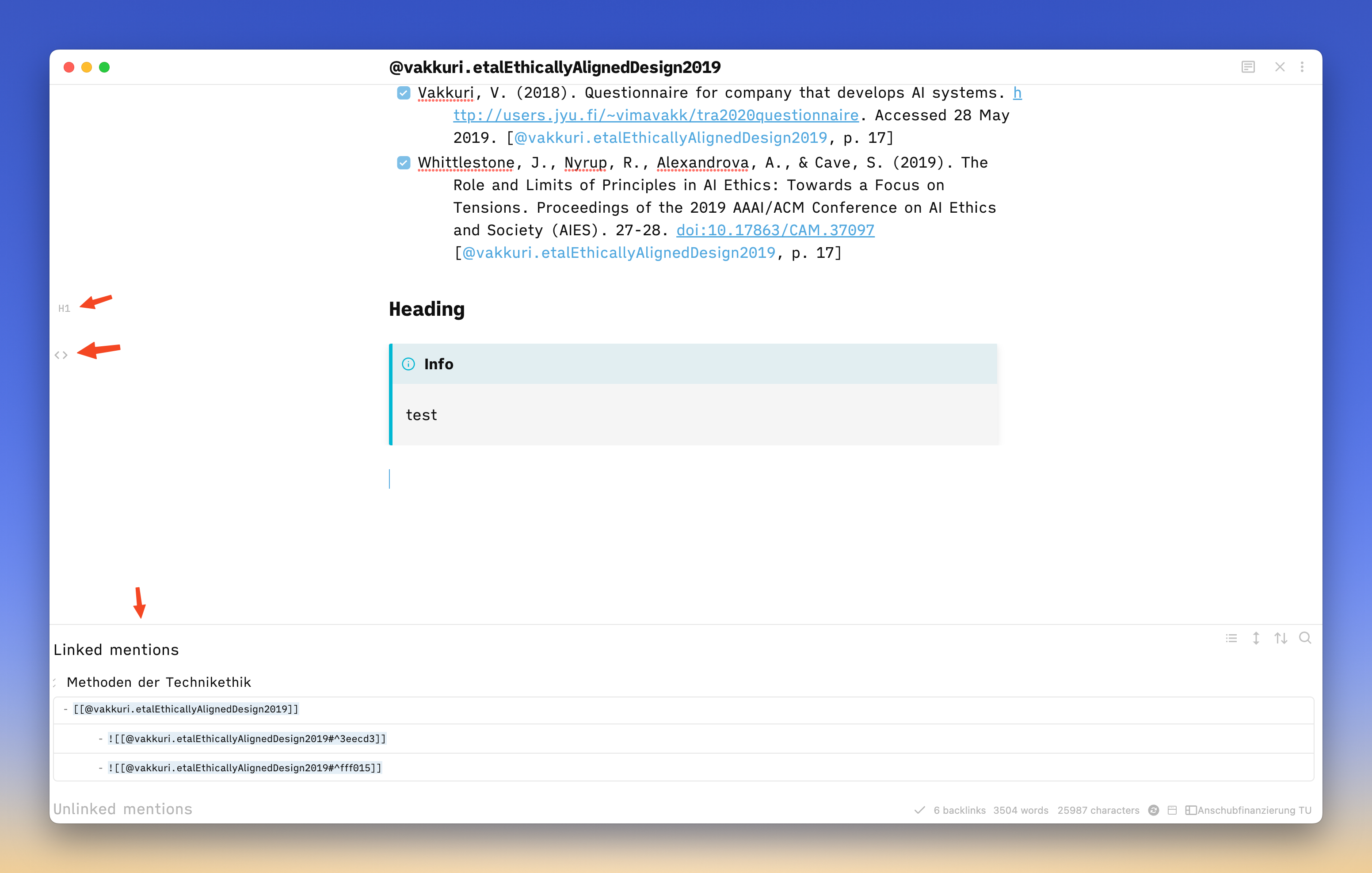
Task: Close the note with the X icon
Action: pyautogui.click(x=1280, y=67)
